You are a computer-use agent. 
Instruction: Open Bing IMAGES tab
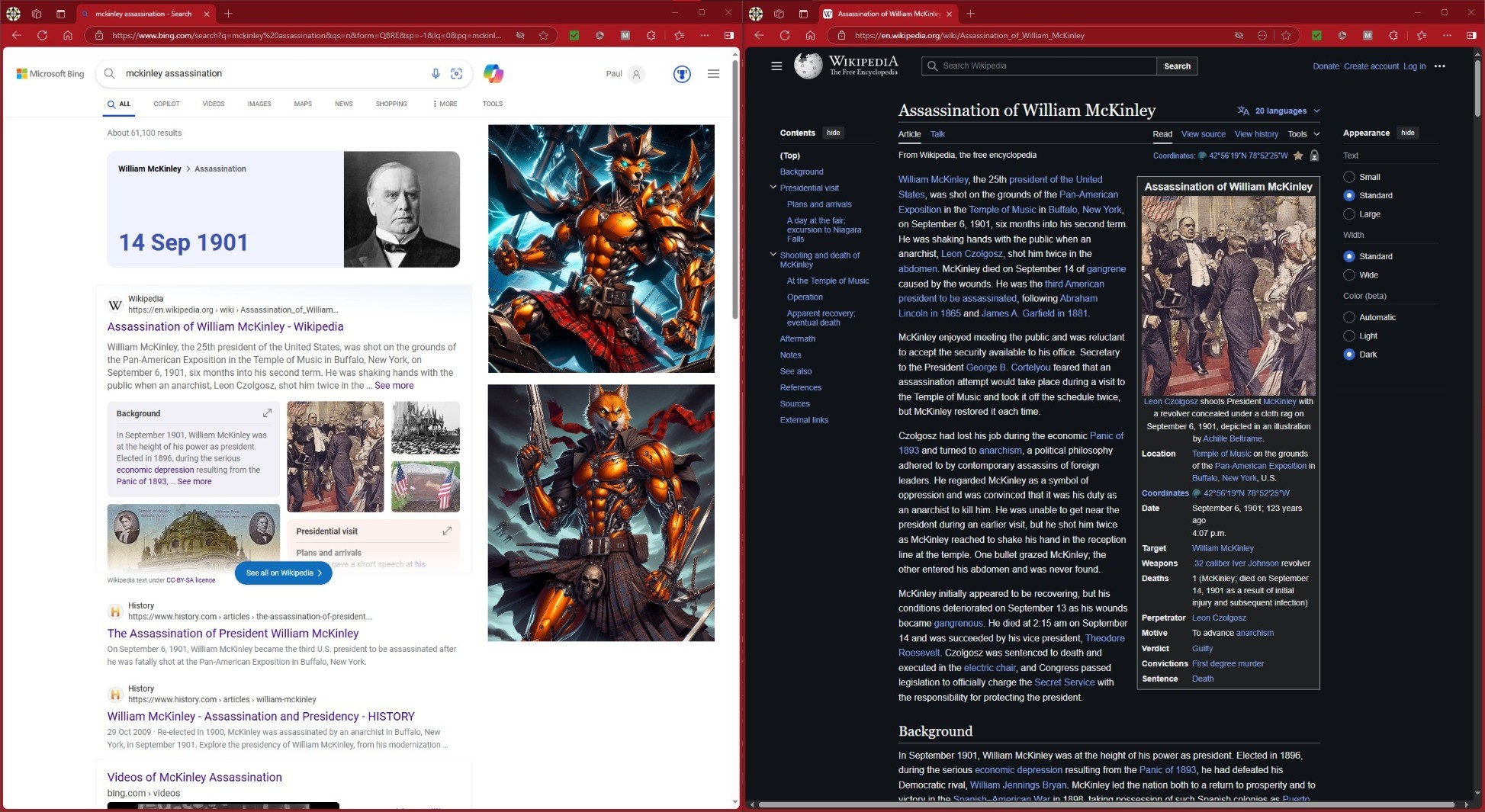click(259, 104)
